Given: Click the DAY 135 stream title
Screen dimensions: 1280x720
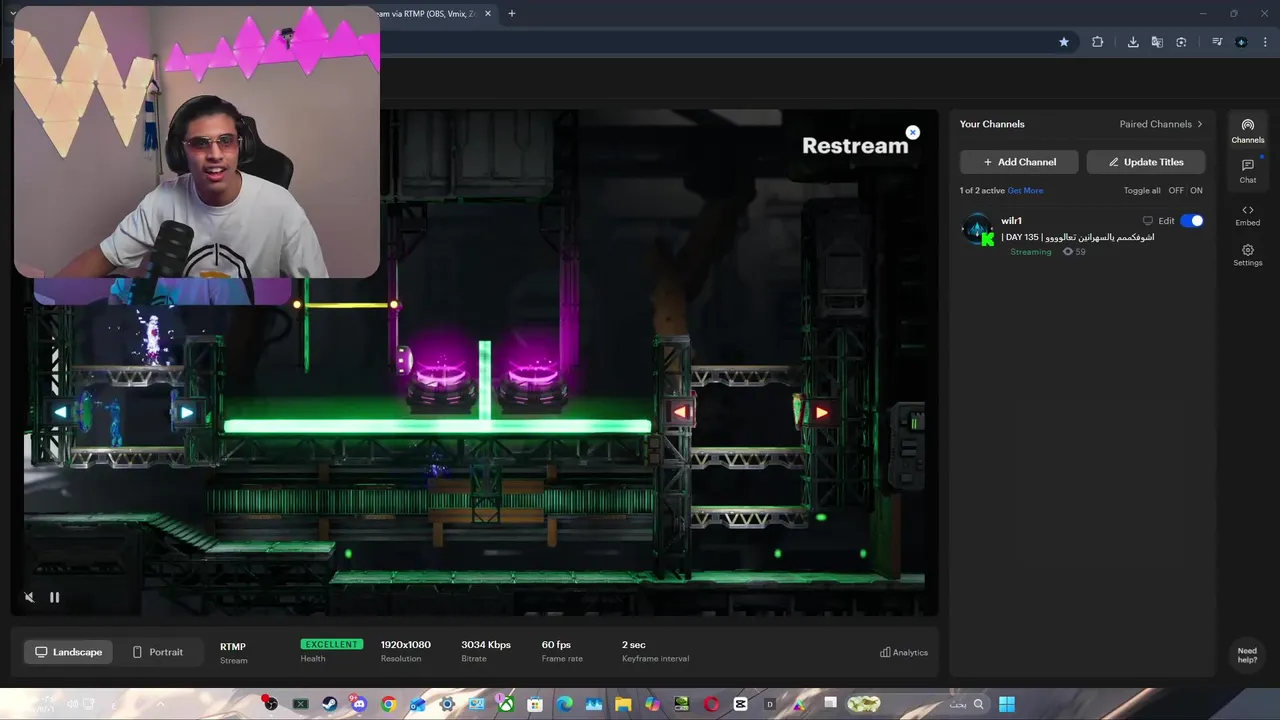Looking at the screenshot, I should (1078, 237).
